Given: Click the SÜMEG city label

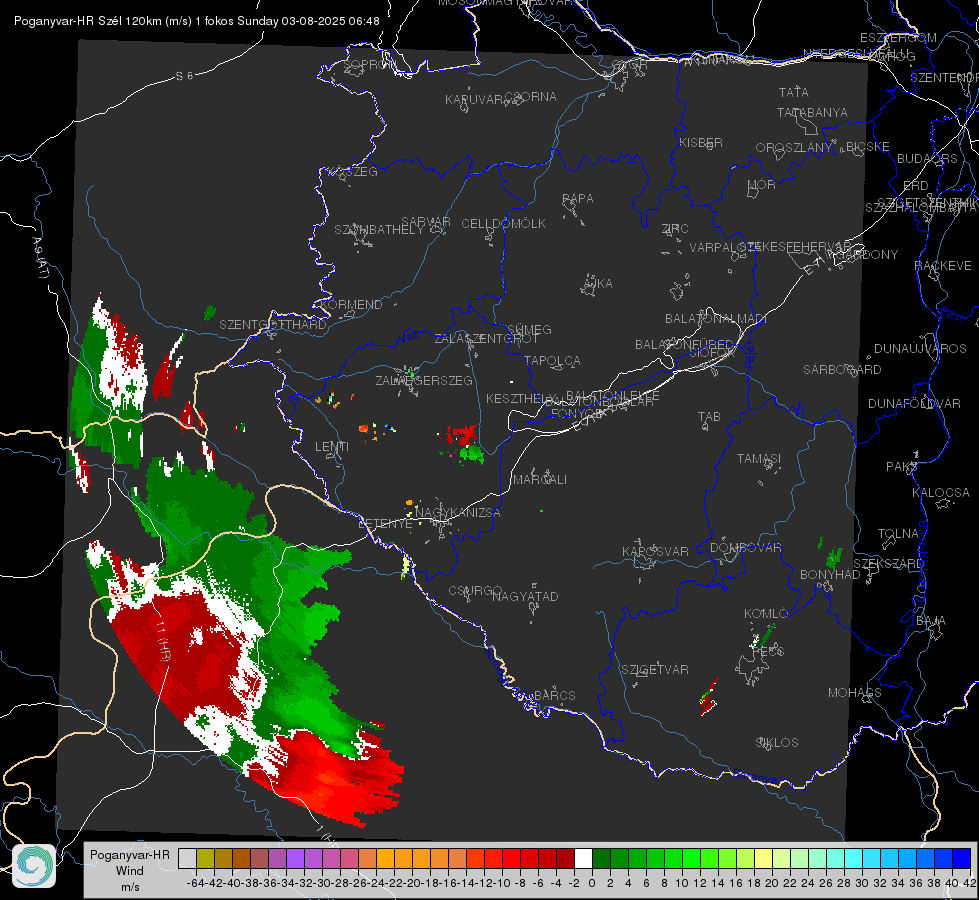Looking at the screenshot, I should tap(529, 329).
